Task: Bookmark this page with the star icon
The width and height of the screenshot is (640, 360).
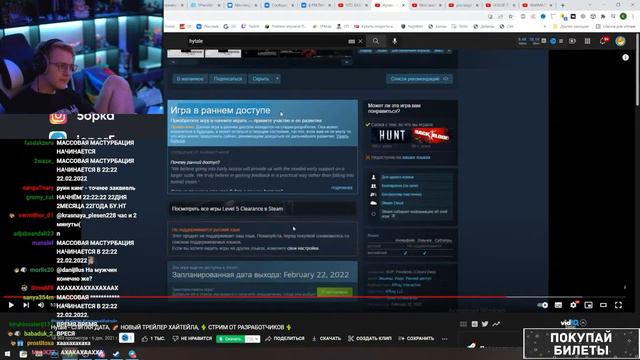Action: pos(511,16)
